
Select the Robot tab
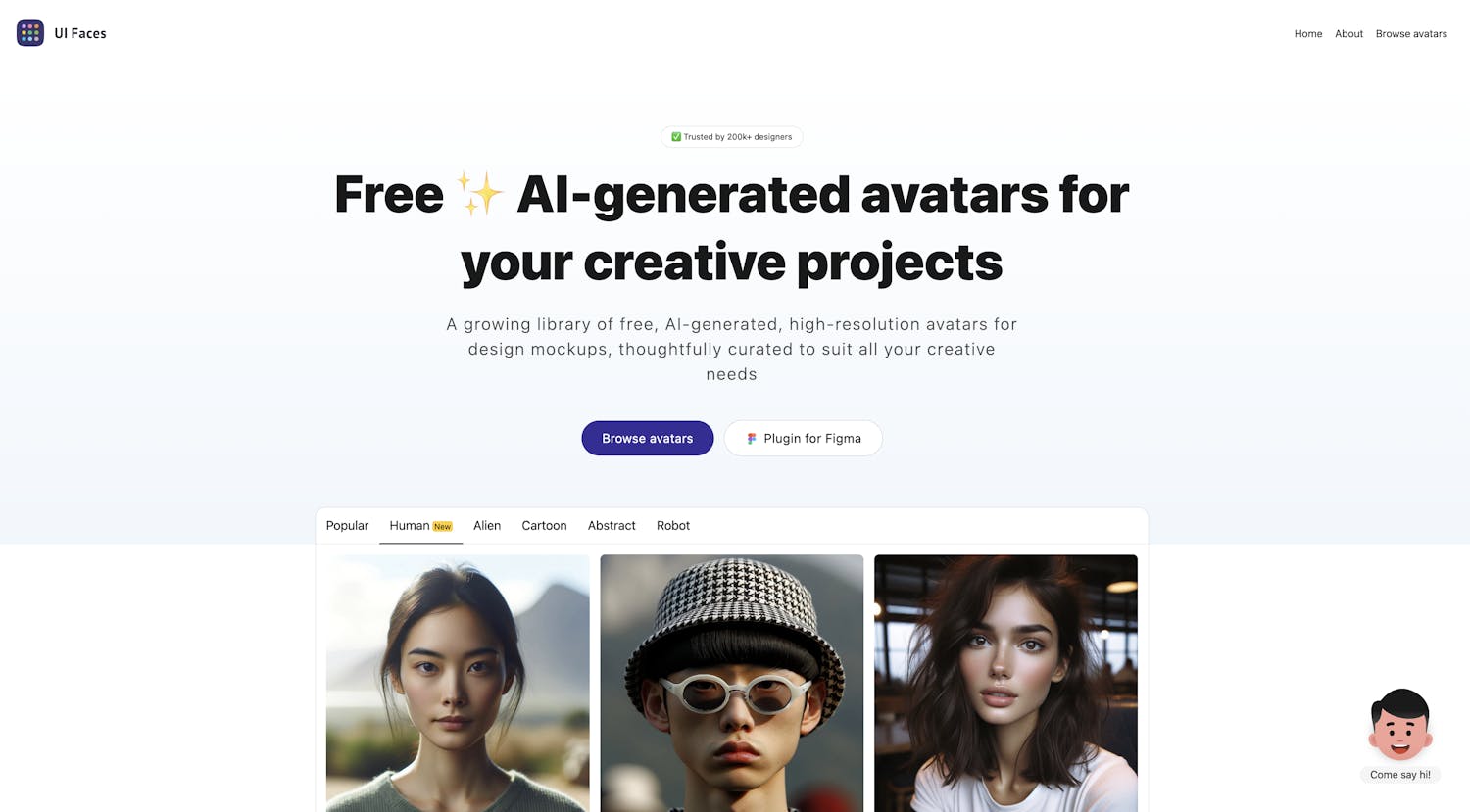[673, 526]
